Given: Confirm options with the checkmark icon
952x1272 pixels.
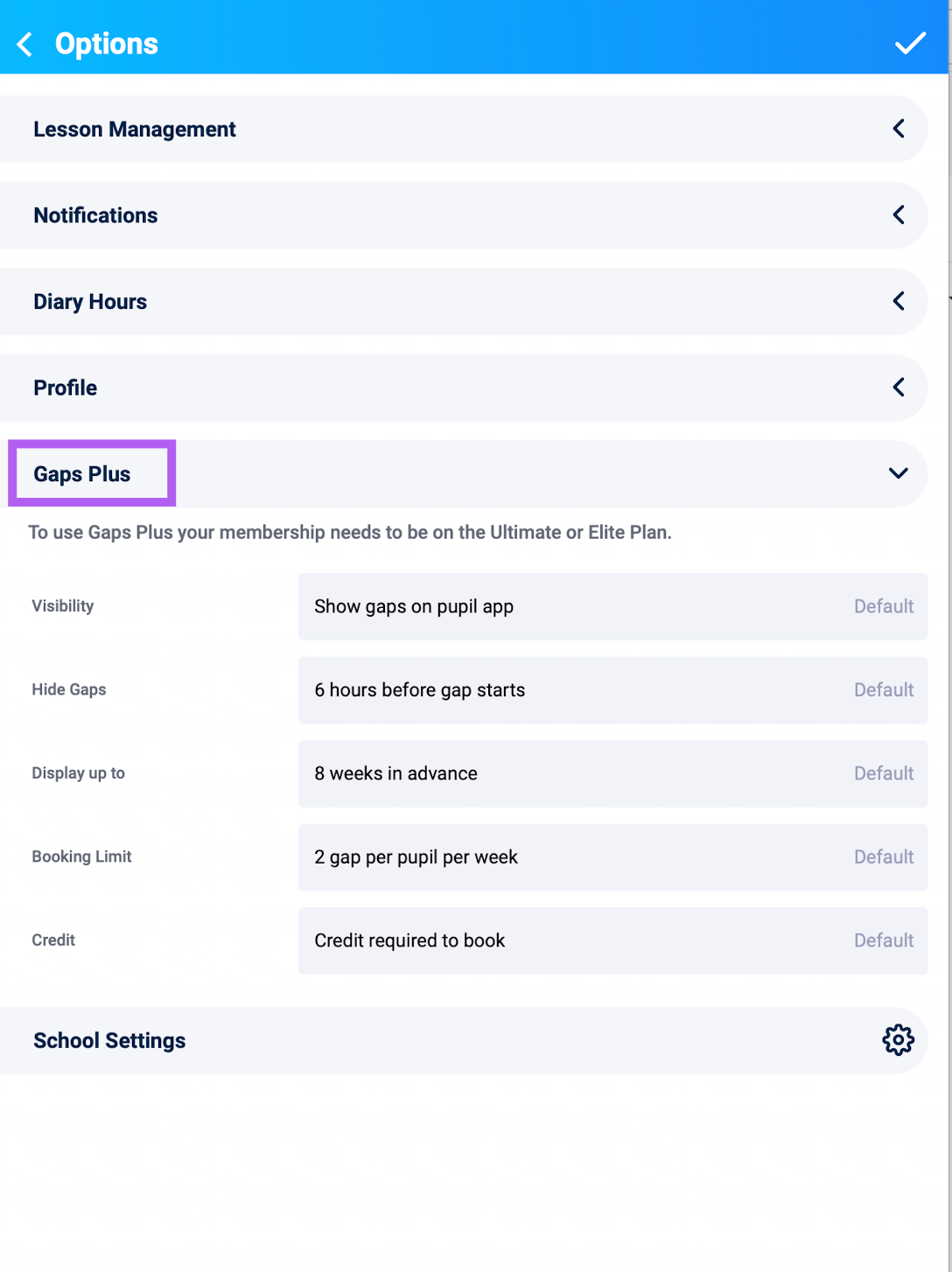Looking at the screenshot, I should click(910, 43).
